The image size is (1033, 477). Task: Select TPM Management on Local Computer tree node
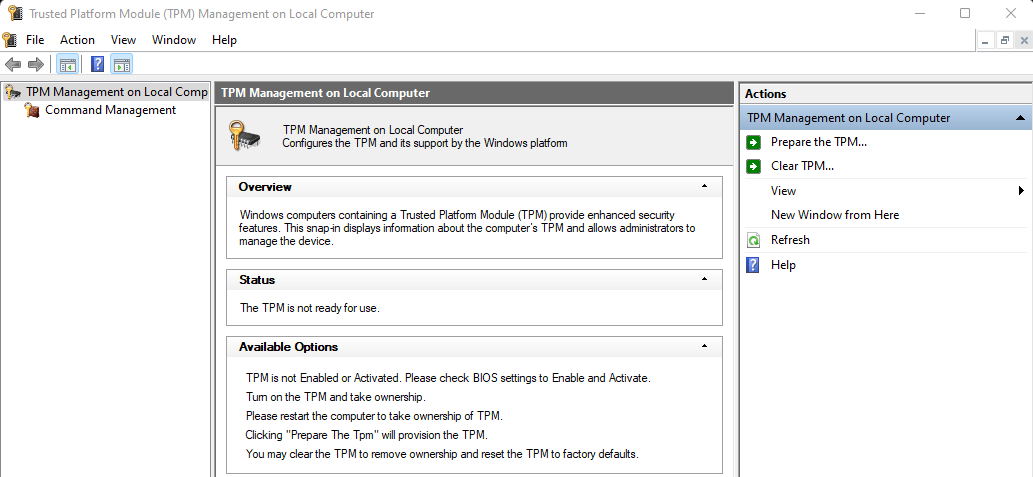click(116, 92)
